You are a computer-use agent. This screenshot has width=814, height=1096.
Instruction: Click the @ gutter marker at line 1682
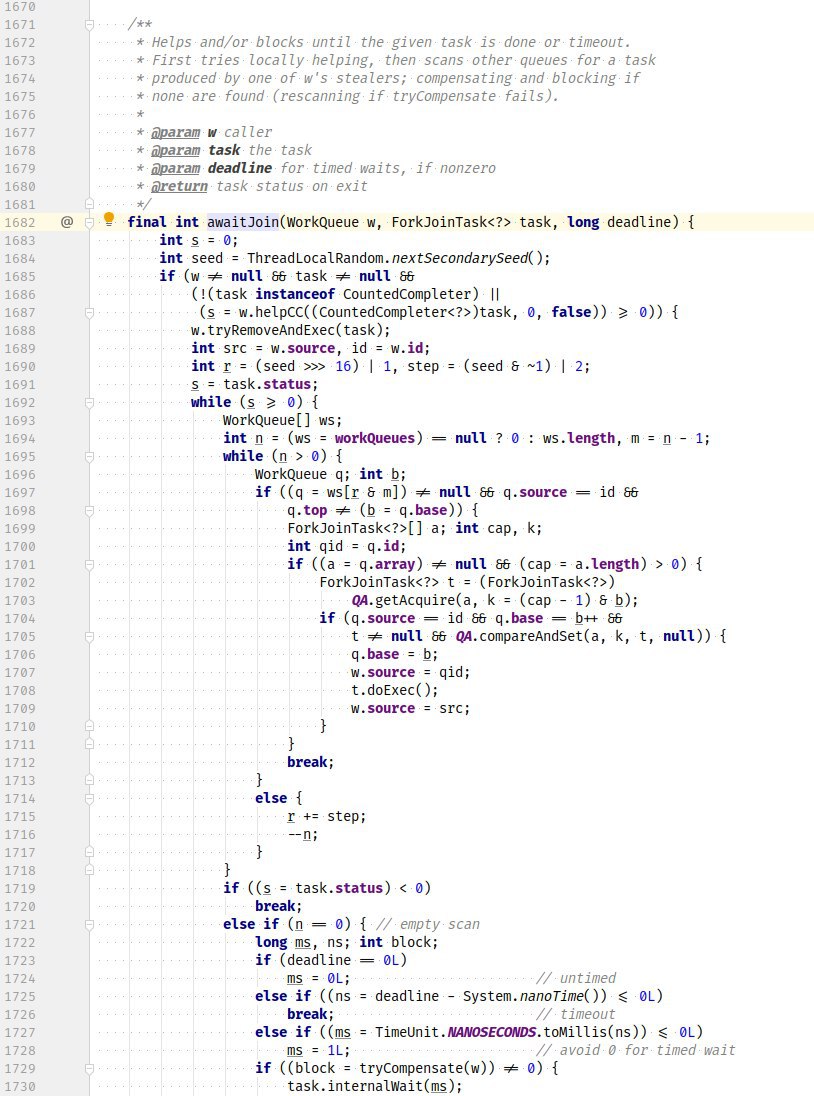tap(67, 222)
